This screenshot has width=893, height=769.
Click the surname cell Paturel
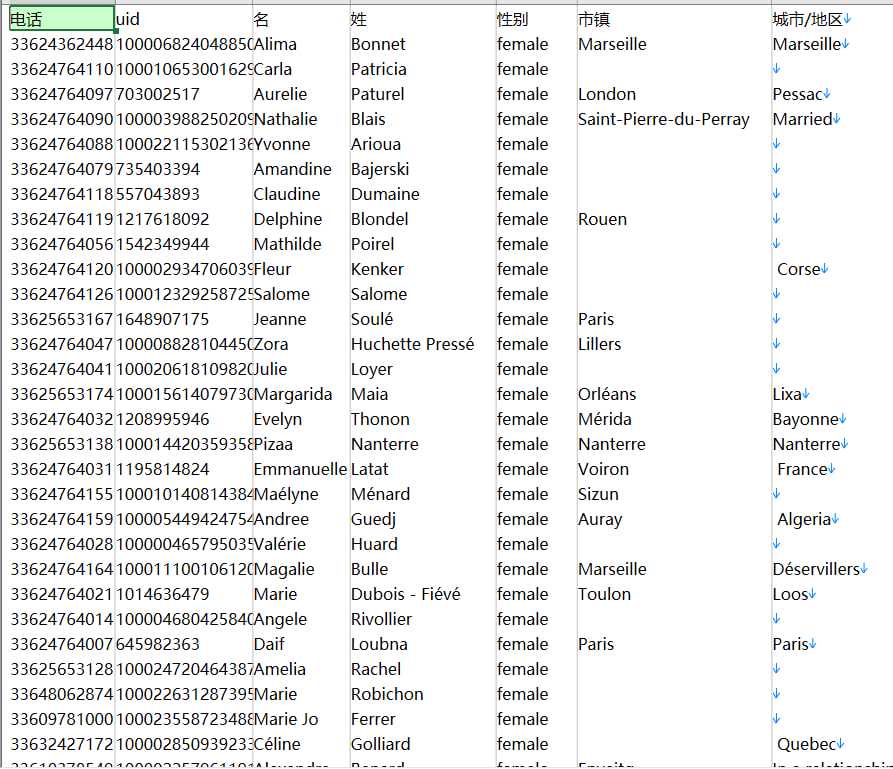pyautogui.click(x=423, y=94)
